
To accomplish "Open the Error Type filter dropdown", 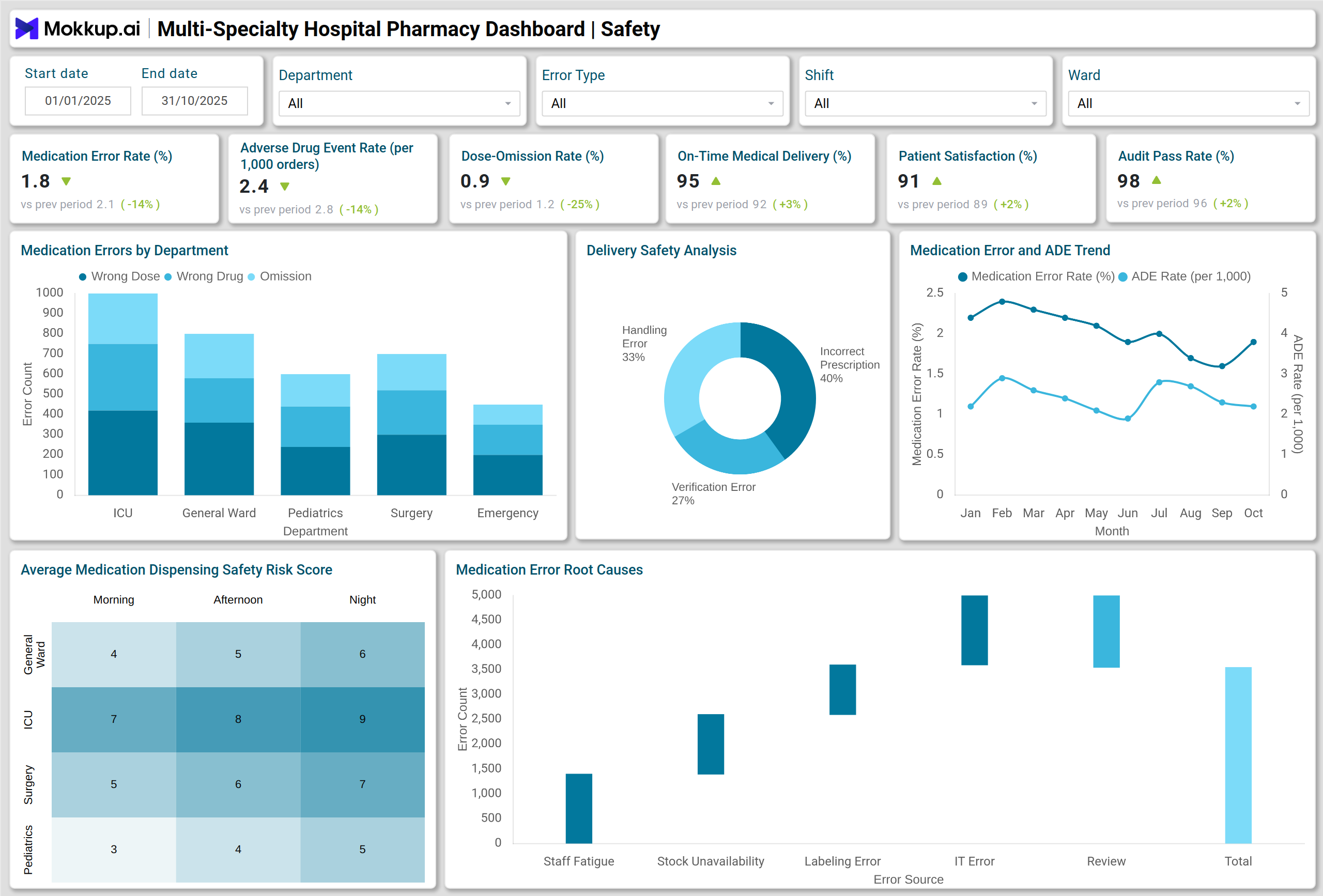I will coord(663,104).
